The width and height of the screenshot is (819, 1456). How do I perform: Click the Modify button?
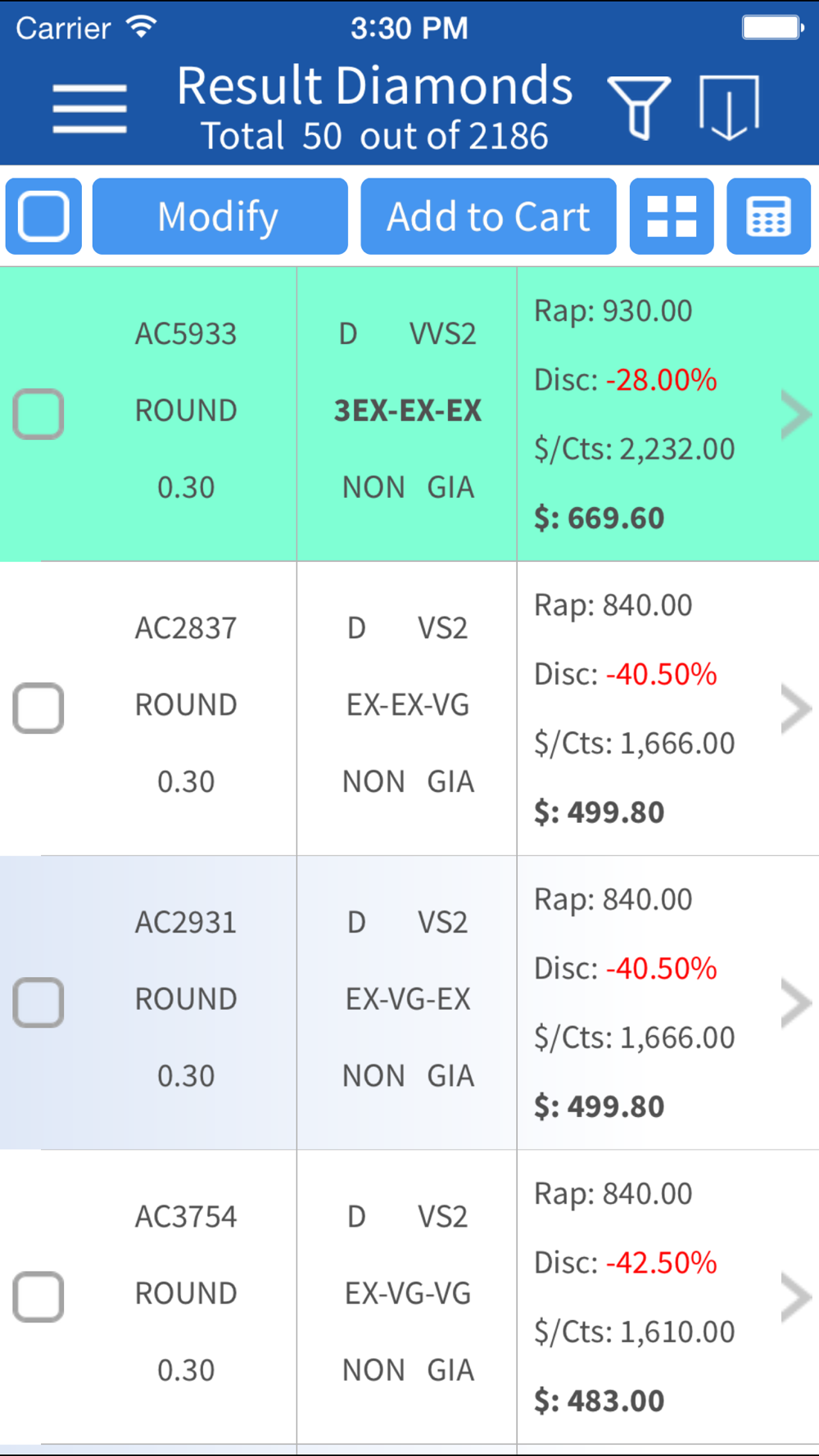point(219,216)
